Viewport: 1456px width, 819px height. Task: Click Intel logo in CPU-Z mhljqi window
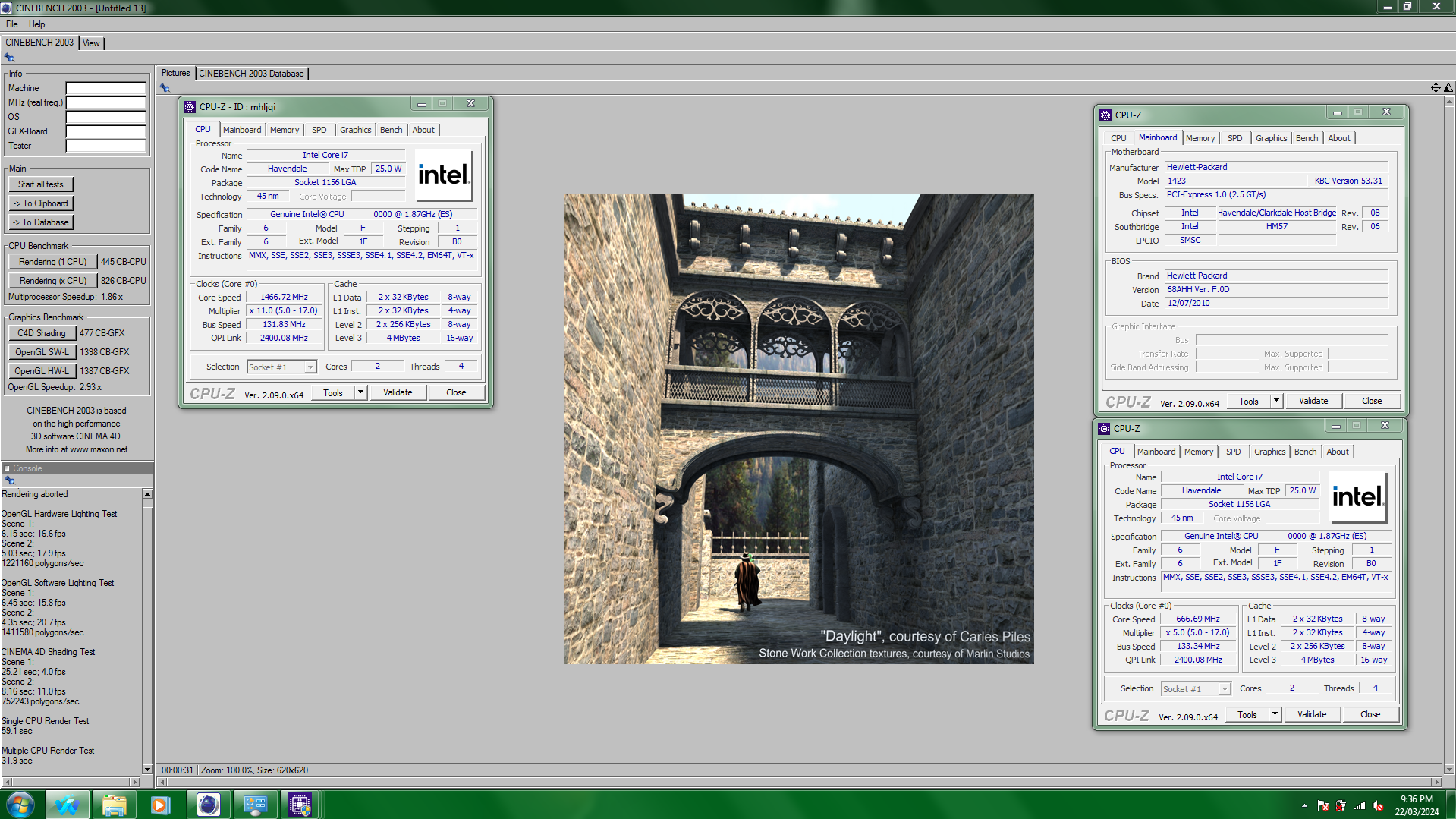pos(443,175)
